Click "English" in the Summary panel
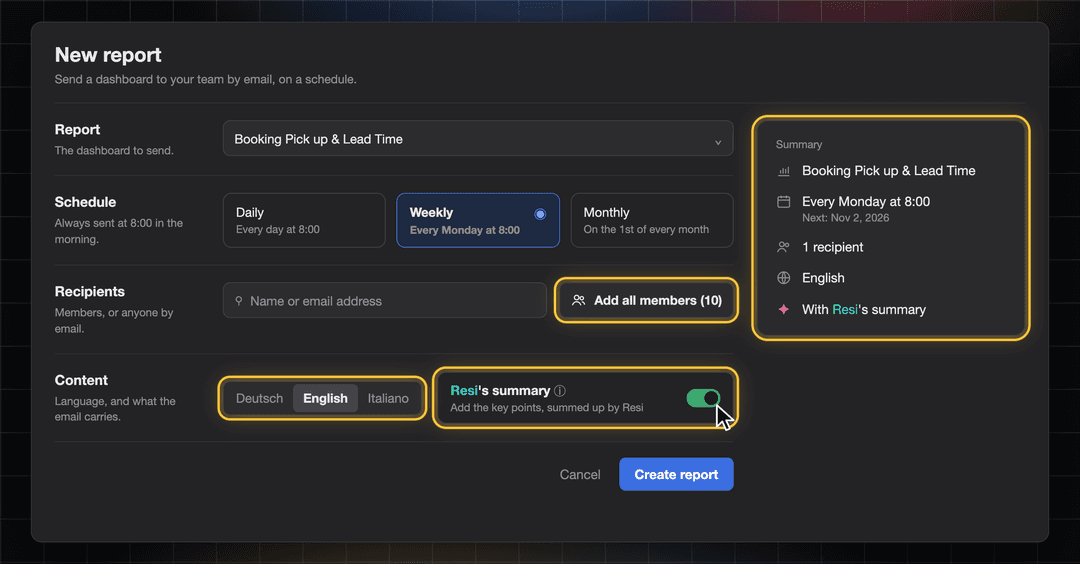Viewport: 1080px width, 564px height. point(823,278)
